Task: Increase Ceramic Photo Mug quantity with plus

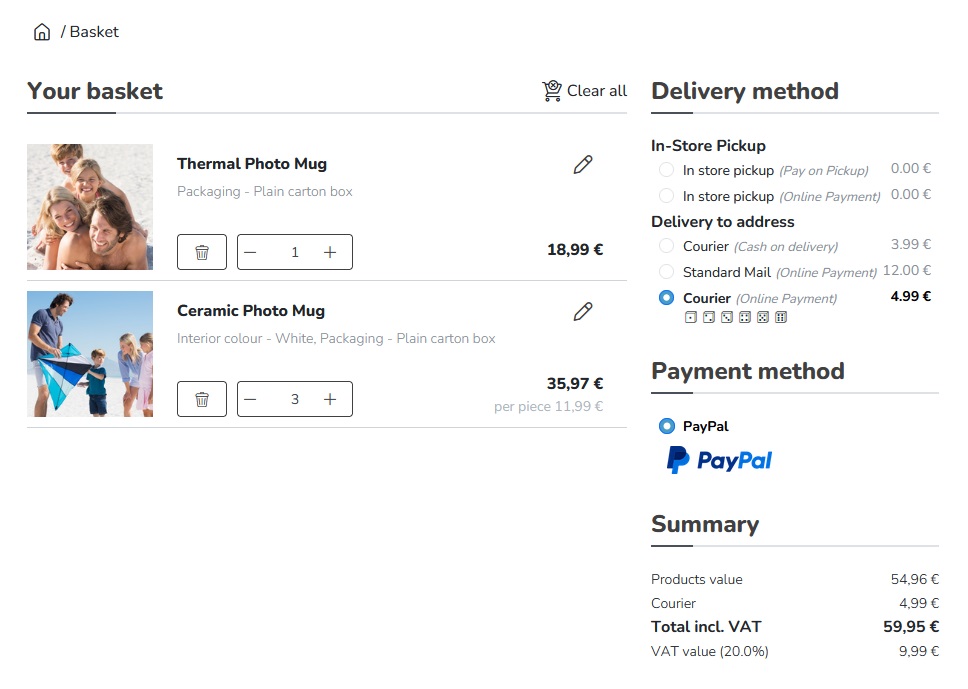Action: 330,399
